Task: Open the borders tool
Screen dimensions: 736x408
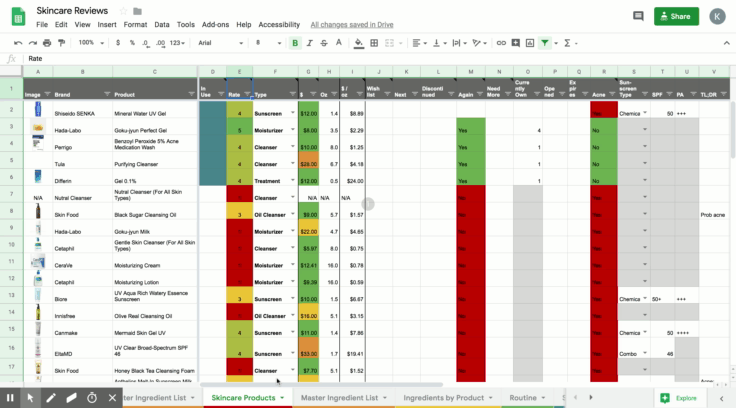Action: (x=374, y=43)
